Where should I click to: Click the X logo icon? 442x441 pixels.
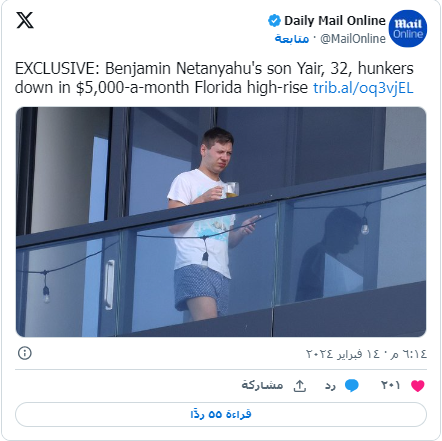[x=25, y=20]
